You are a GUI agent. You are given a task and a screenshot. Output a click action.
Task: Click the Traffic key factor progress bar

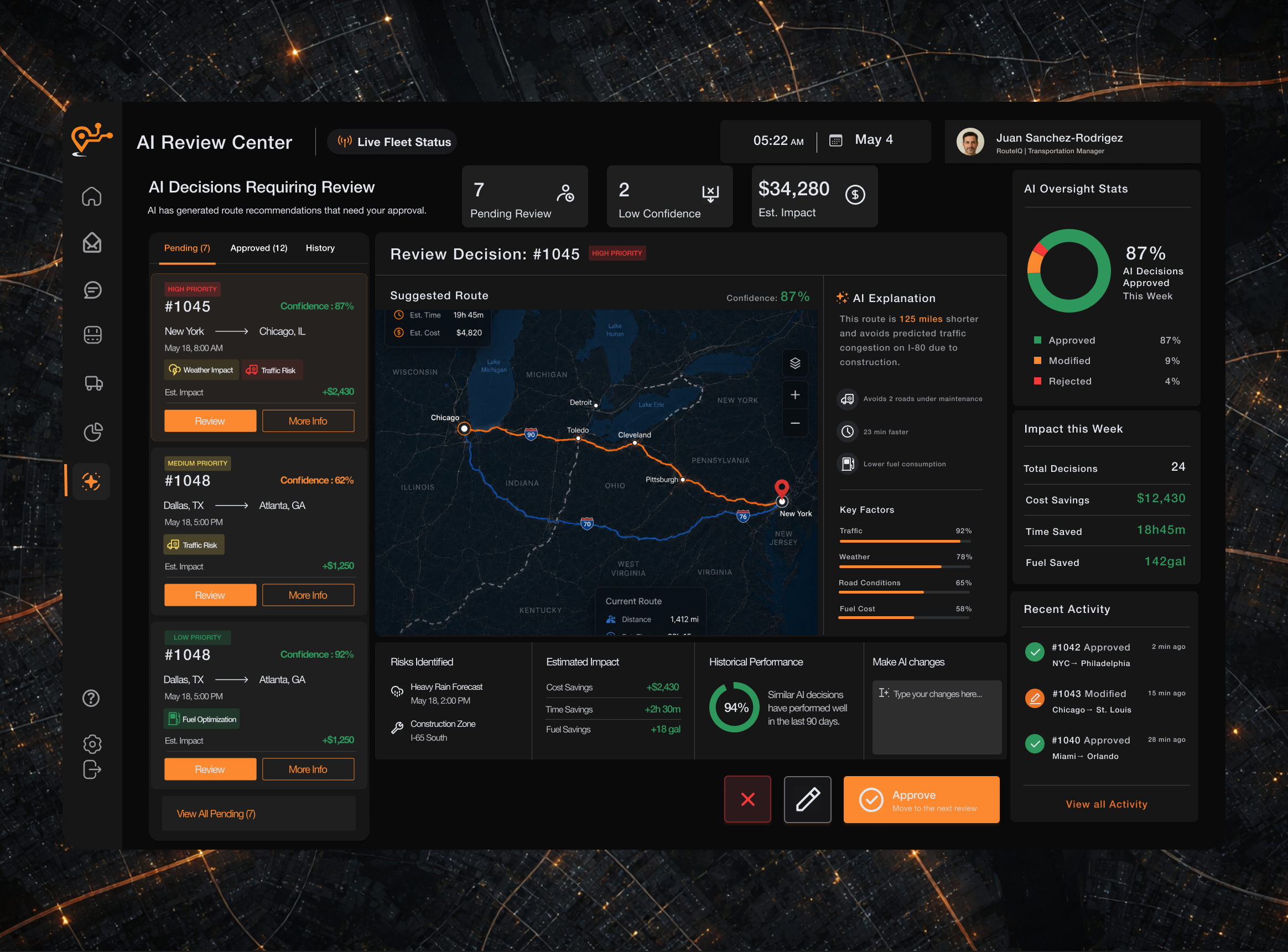click(905, 541)
